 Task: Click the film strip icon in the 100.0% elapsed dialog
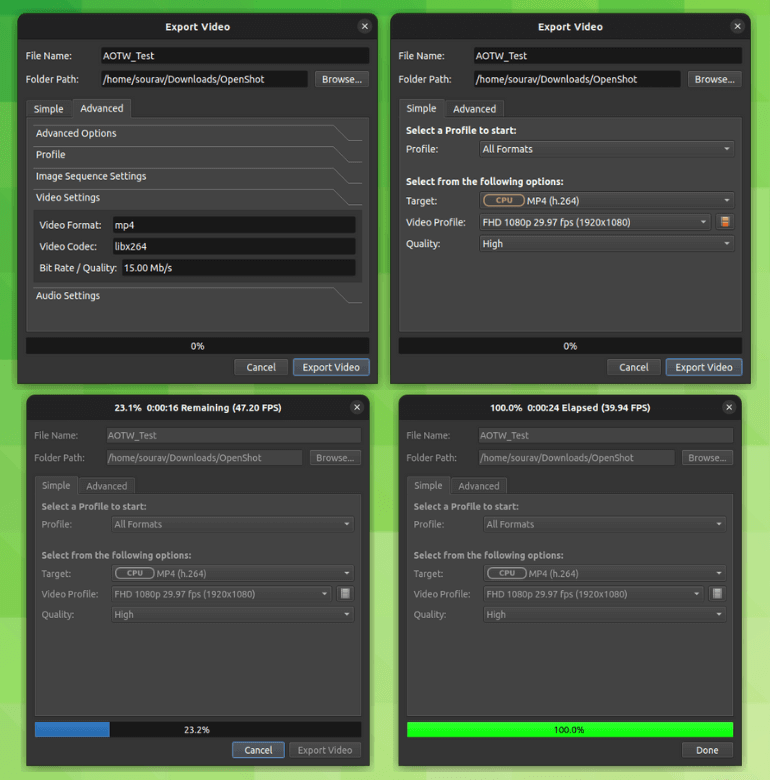pyautogui.click(x=717, y=593)
